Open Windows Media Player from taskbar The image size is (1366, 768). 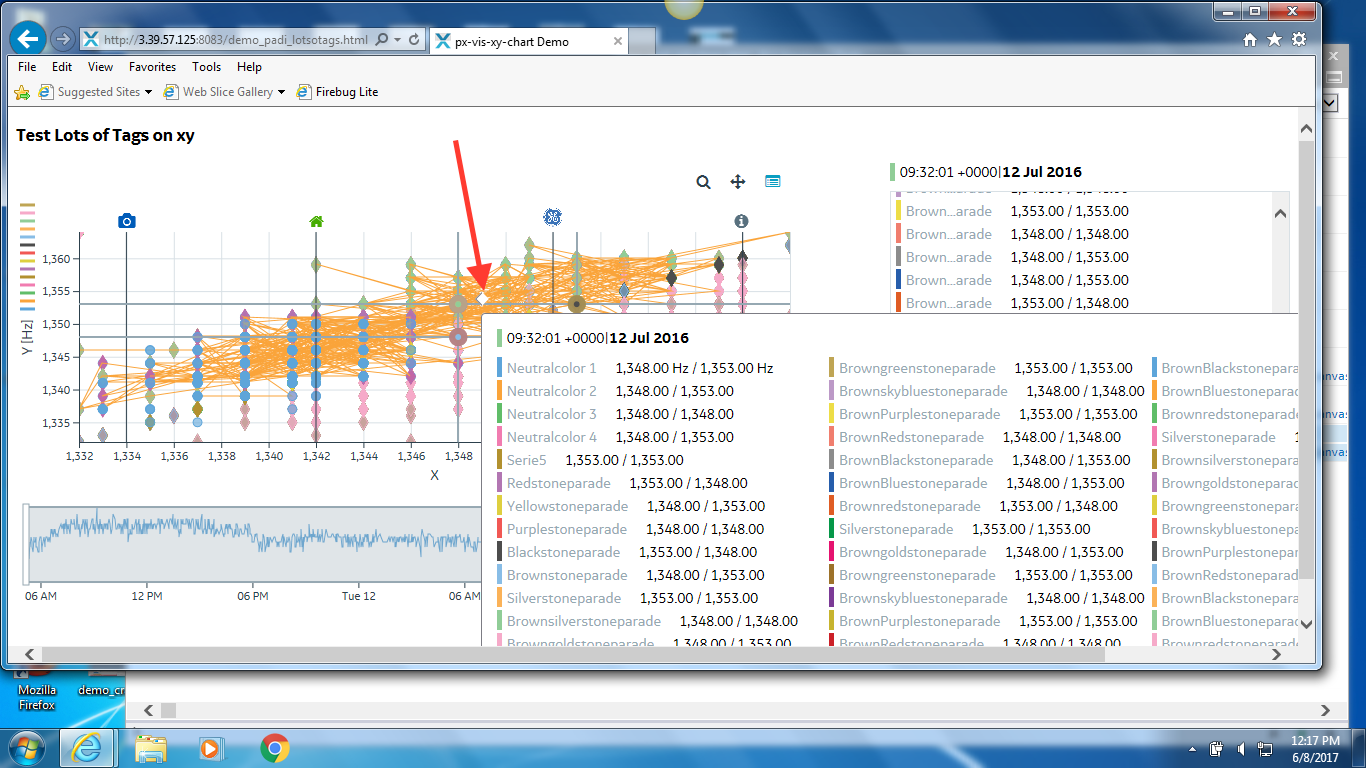click(209, 748)
